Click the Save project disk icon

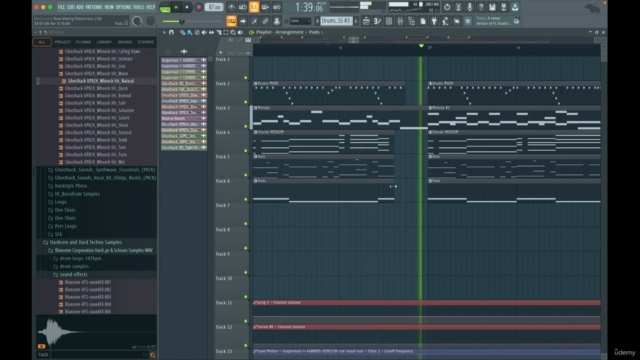pos(492,7)
